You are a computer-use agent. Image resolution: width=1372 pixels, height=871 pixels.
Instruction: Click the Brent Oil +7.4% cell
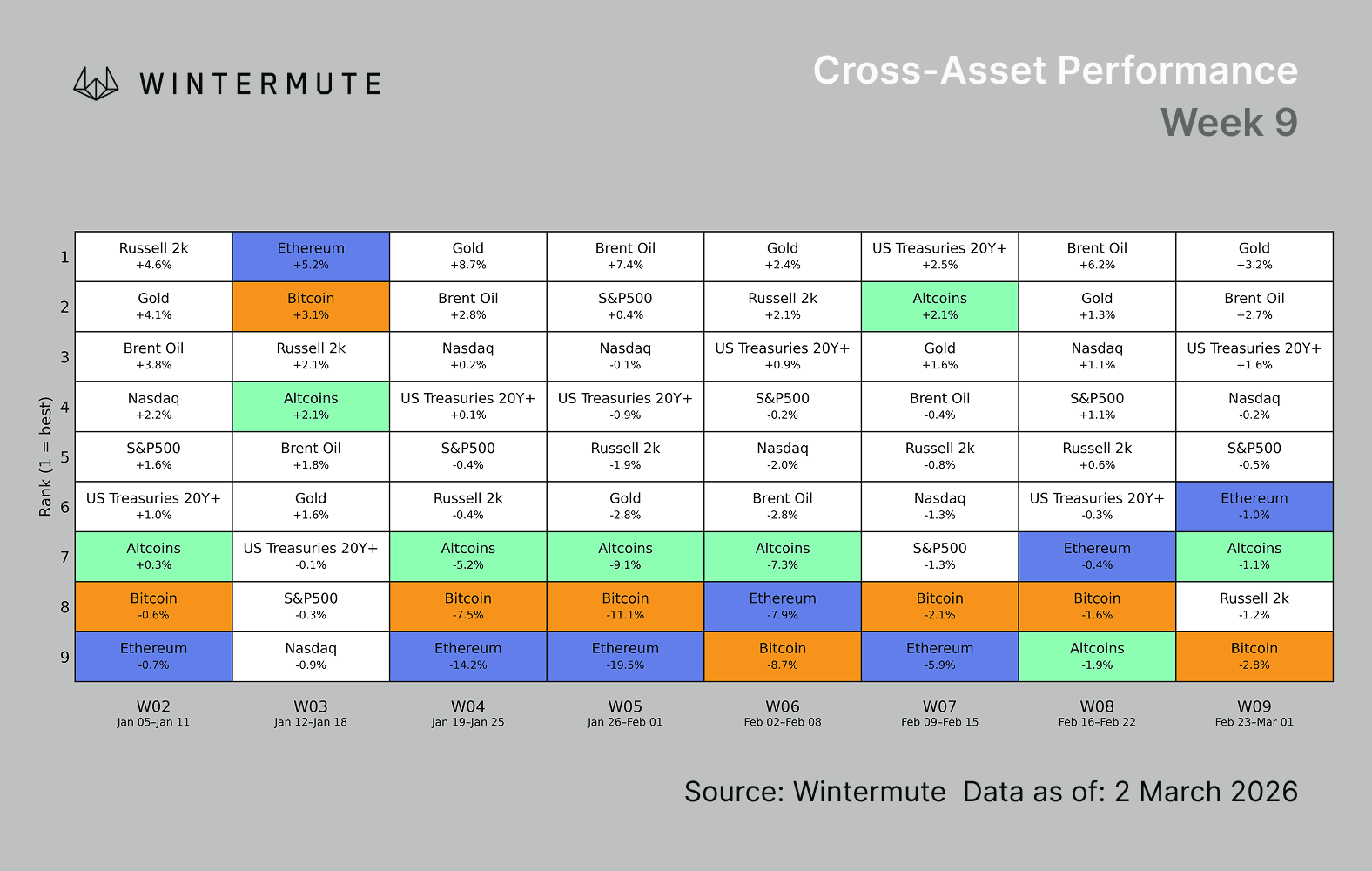click(625, 256)
